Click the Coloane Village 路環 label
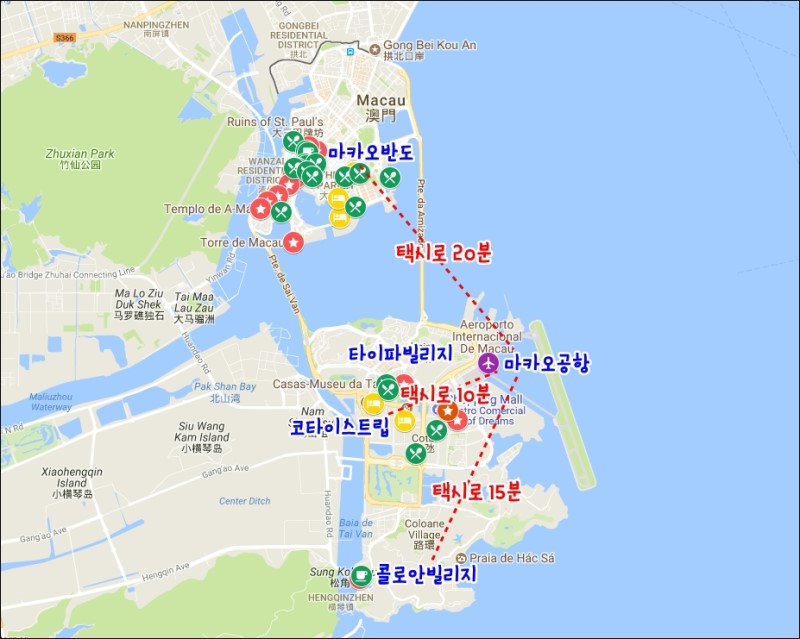 coord(424,534)
